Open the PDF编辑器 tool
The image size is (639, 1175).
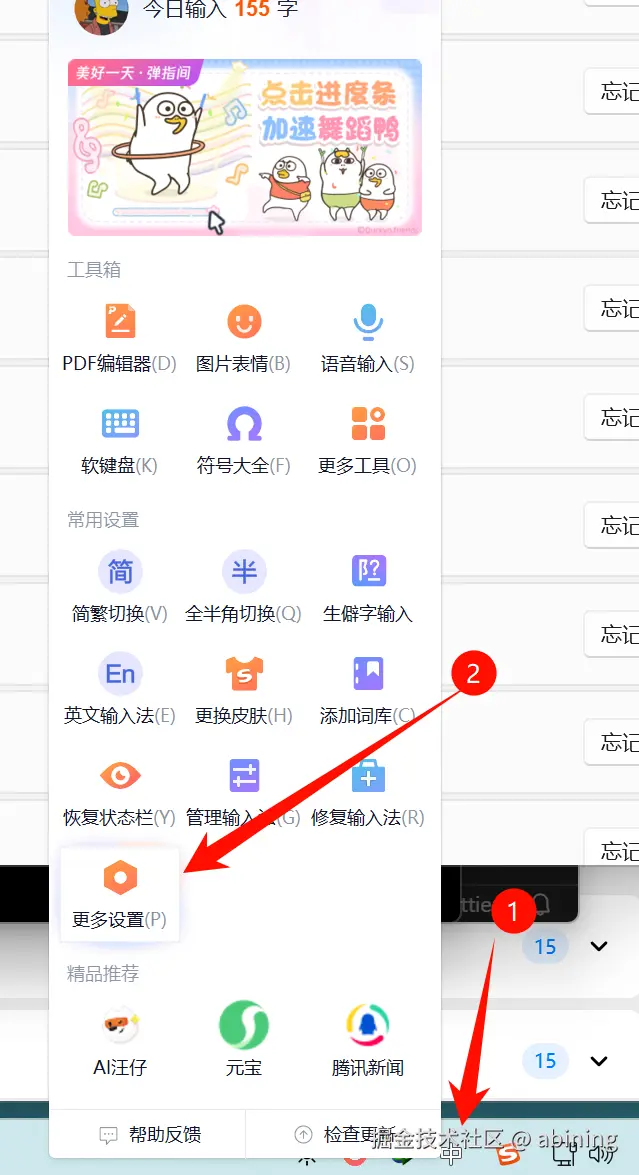click(120, 337)
